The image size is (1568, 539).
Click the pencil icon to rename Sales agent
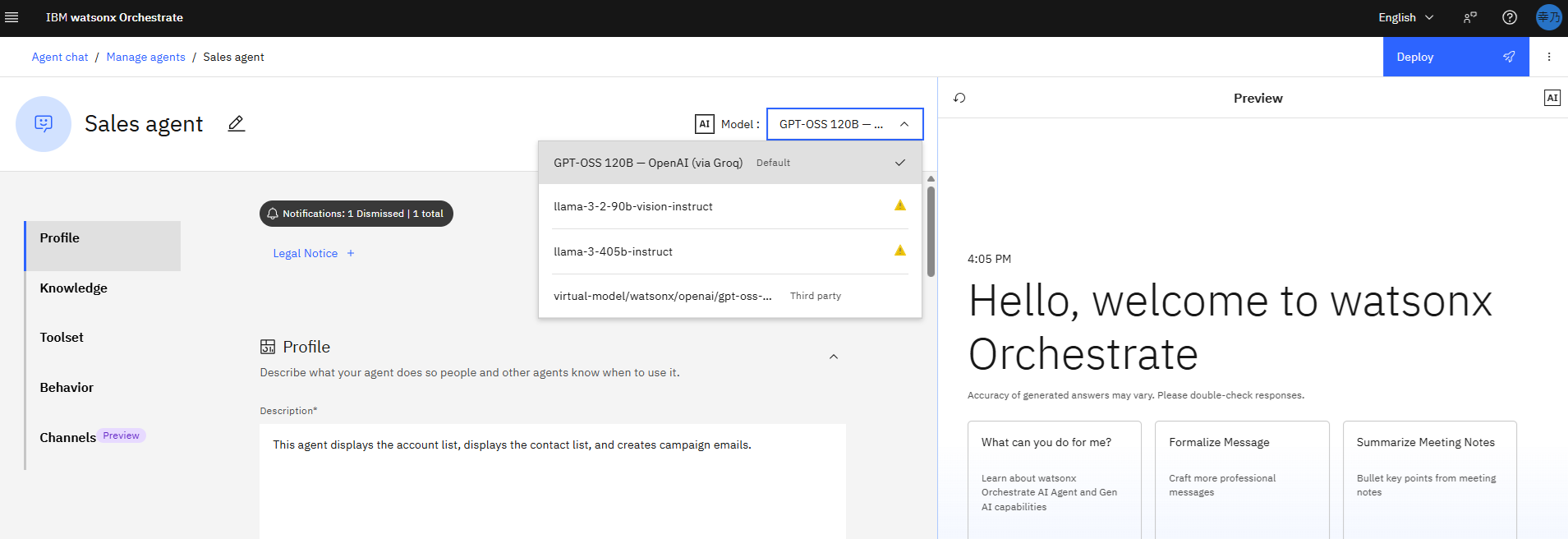click(237, 124)
